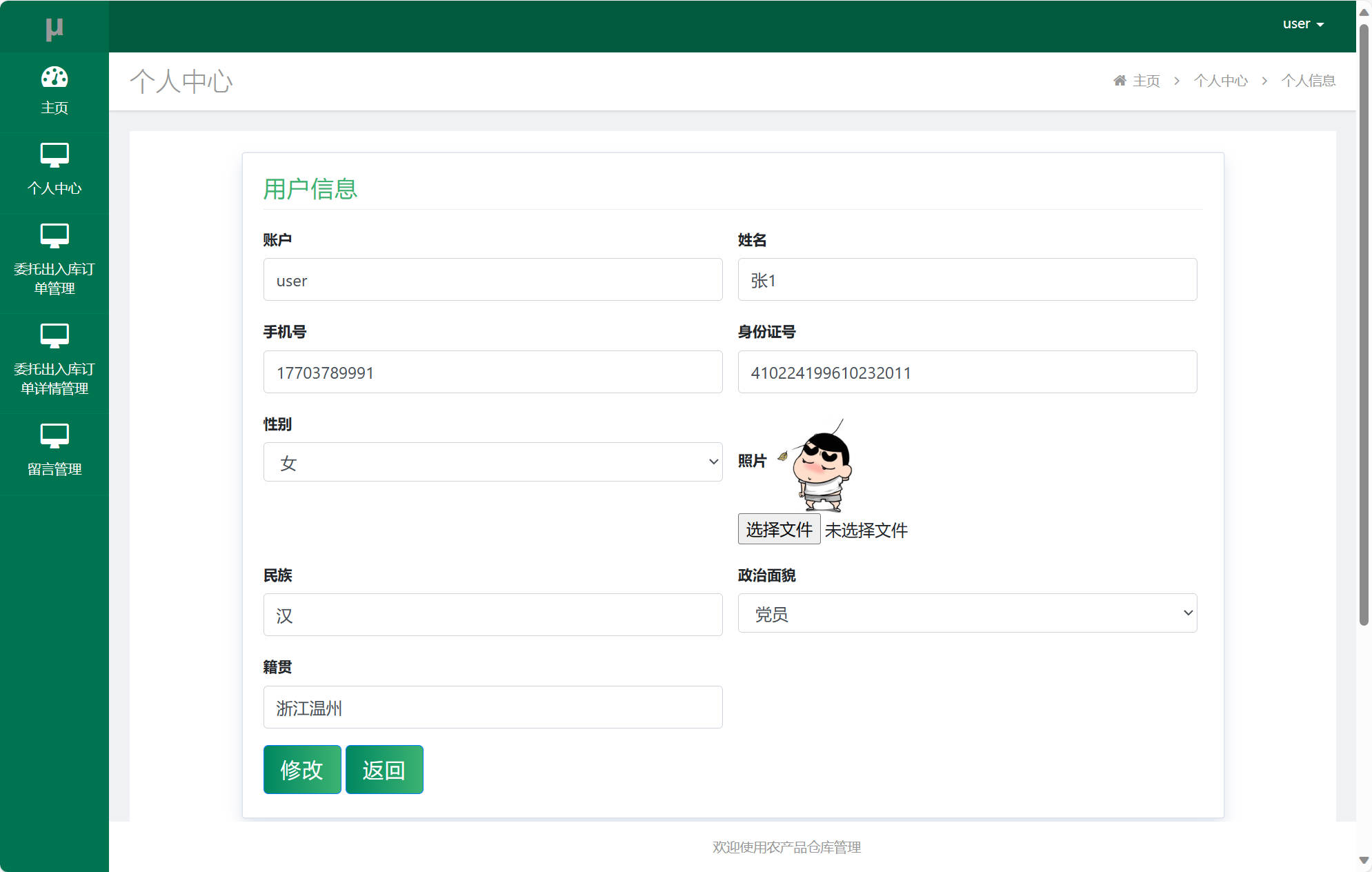The height and width of the screenshot is (872, 1372).
Task: Click the profile photo thumbnail next to 照片
Action: (x=823, y=466)
